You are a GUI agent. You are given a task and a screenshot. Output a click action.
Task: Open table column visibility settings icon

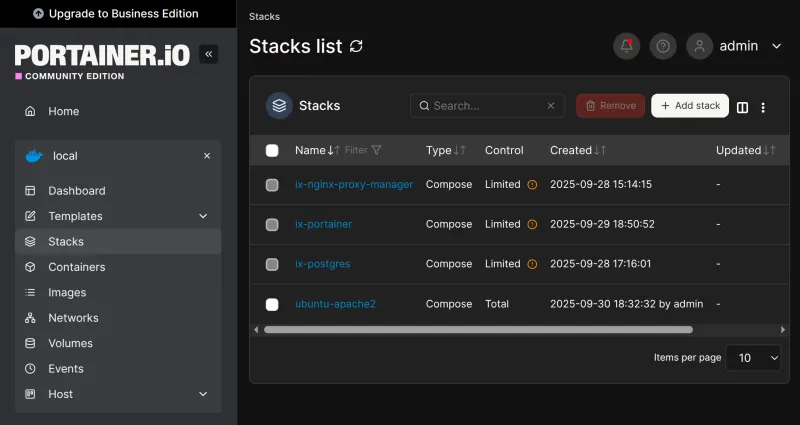click(x=742, y=107)
